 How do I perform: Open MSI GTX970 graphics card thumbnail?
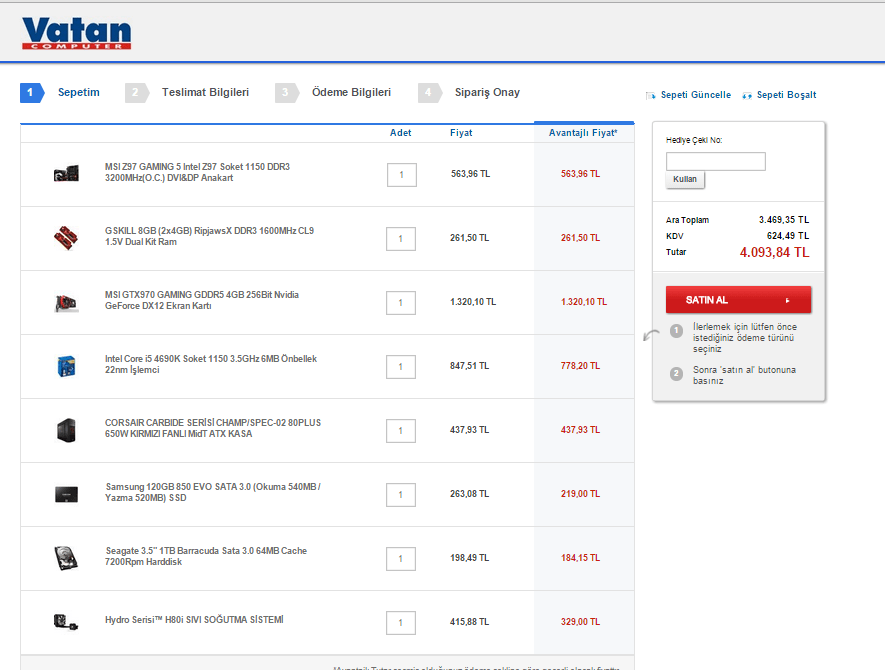66,303
